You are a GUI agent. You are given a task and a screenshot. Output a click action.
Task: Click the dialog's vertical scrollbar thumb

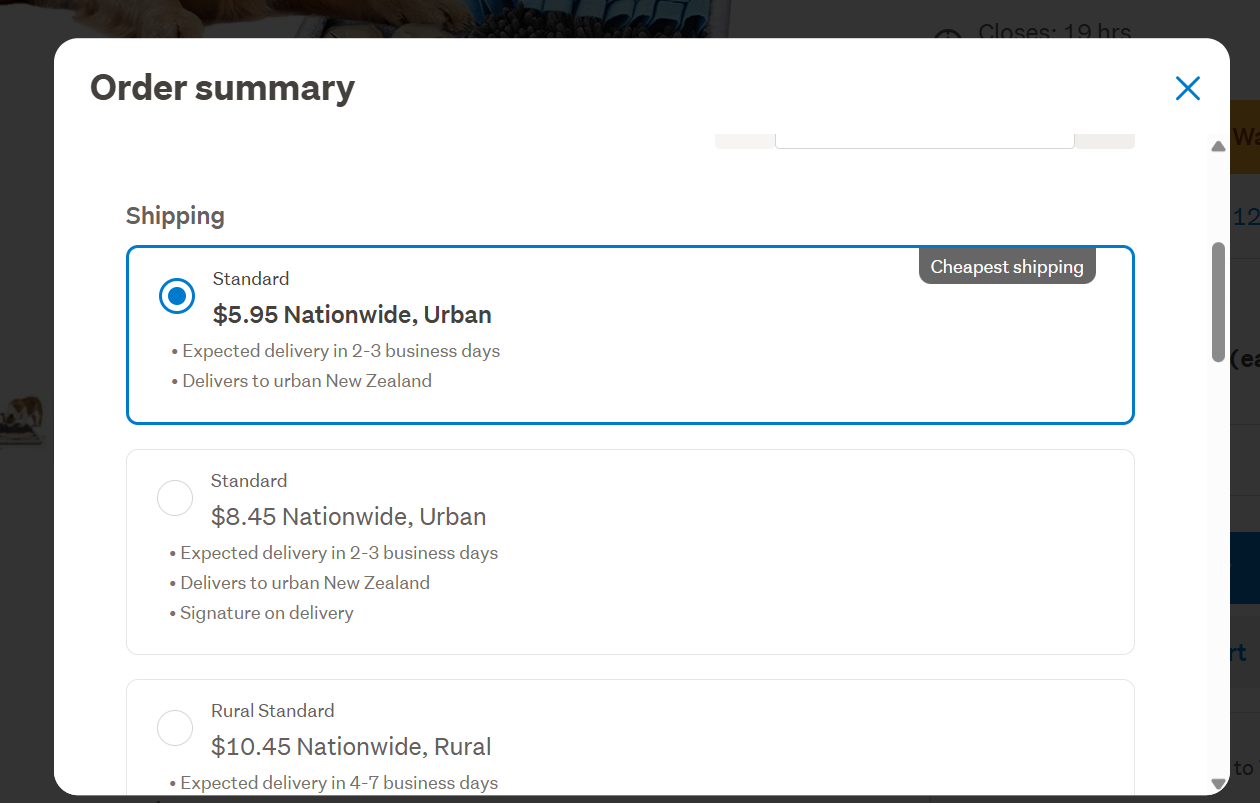pyautogui.click(x=1218, y=300)
